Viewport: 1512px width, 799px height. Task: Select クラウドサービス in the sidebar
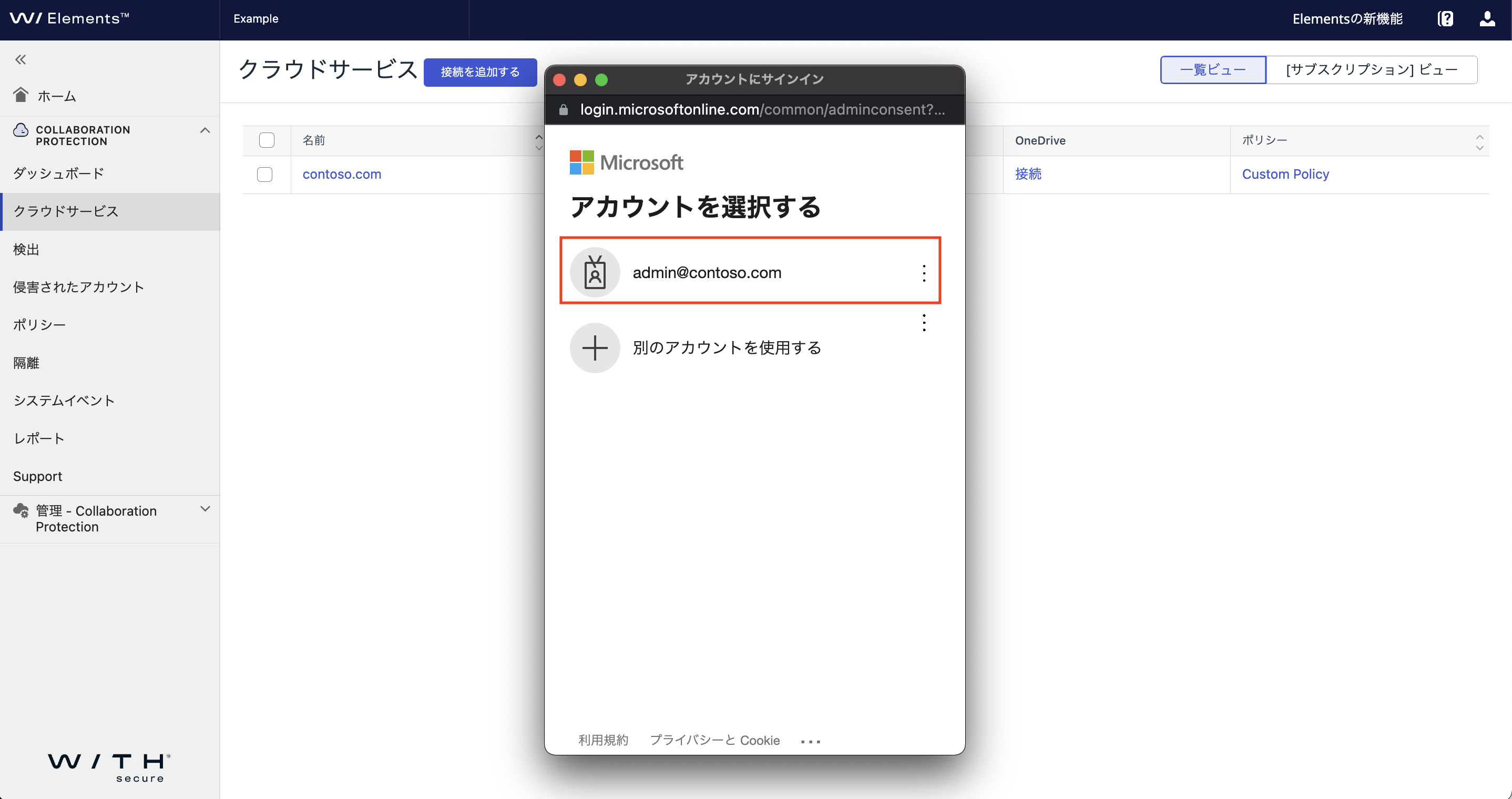pos(110,211)
